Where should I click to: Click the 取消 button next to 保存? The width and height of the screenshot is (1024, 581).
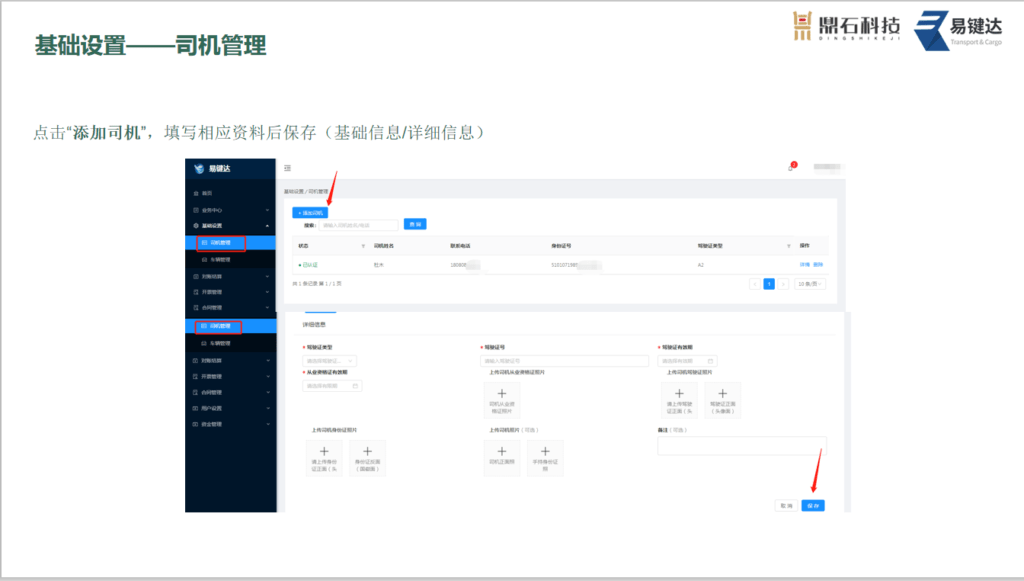pos(786,506)
